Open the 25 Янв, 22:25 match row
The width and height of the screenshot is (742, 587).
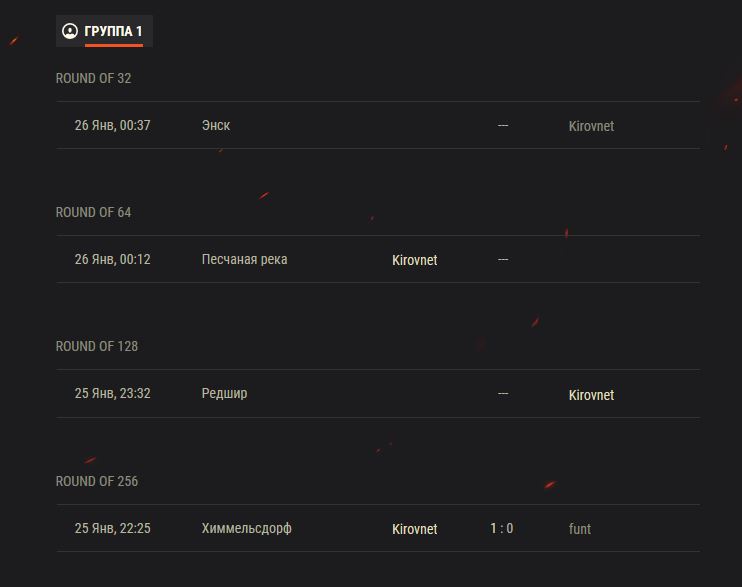coord(112,528)
